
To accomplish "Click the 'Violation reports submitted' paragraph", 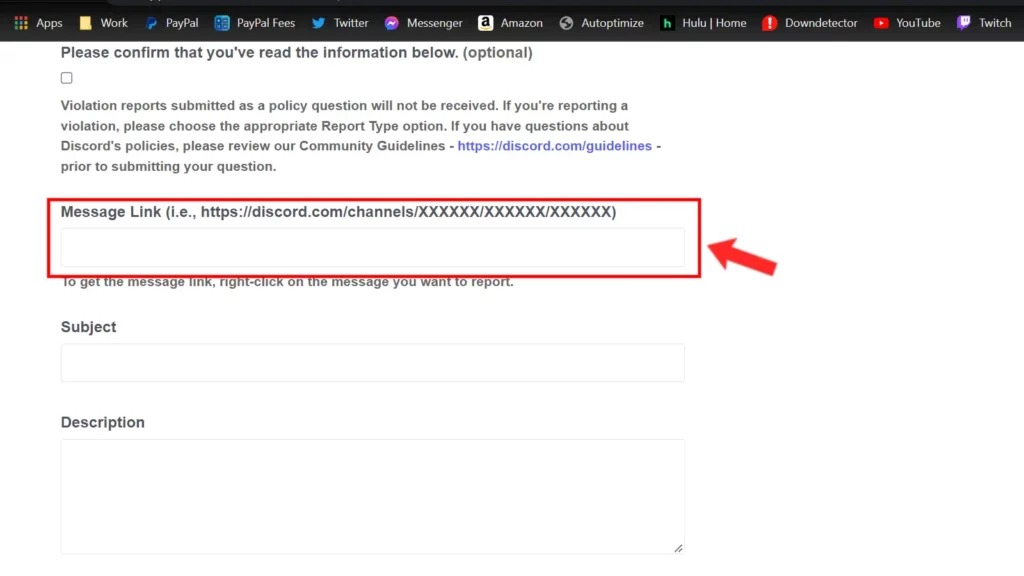I will pyautogui.click(x=360, y=136).
